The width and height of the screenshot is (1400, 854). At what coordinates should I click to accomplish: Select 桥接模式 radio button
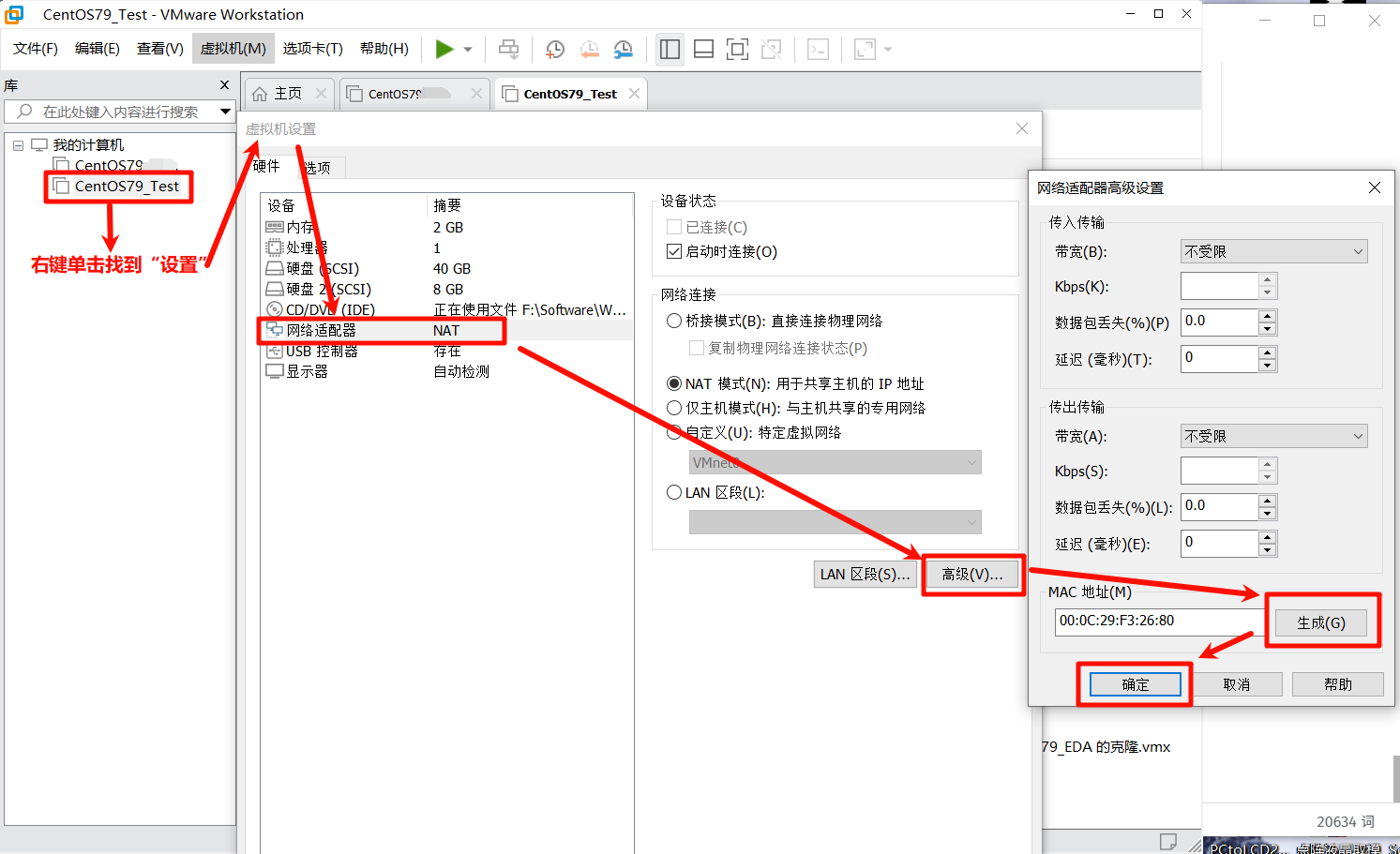(x=673, y=321)
